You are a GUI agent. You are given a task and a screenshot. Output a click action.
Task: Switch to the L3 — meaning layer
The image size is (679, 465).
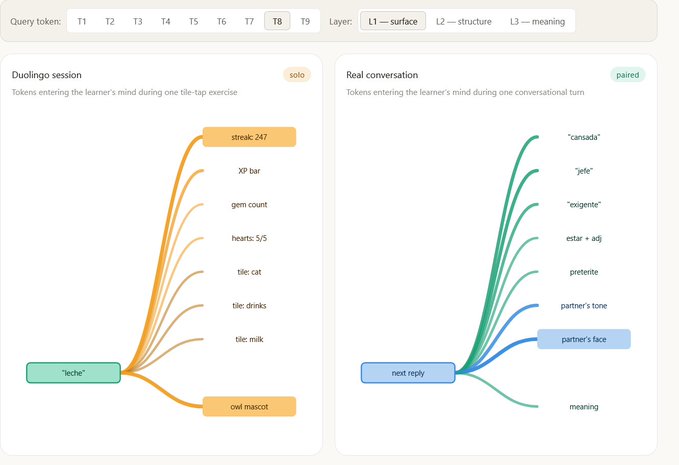[x=537, y=21]
